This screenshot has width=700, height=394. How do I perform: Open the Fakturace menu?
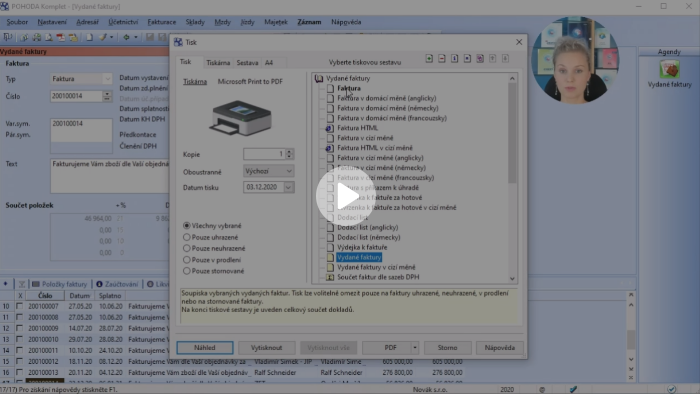pyautogui.click(x=162, y=22)
